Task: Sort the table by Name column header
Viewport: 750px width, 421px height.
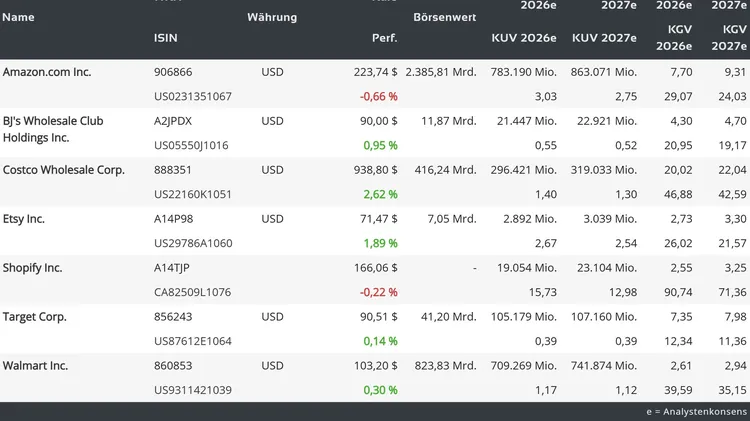Action: (x=18, y=17)
